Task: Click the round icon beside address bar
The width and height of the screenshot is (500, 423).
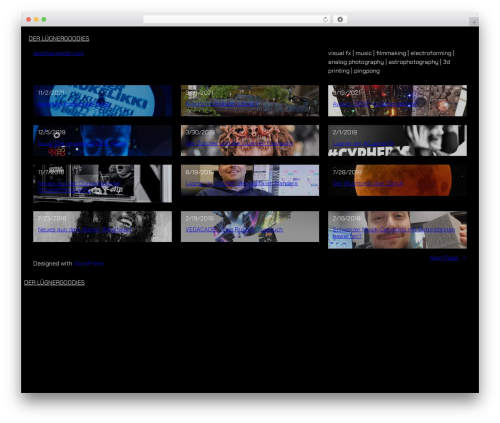Action: (340, 19)
